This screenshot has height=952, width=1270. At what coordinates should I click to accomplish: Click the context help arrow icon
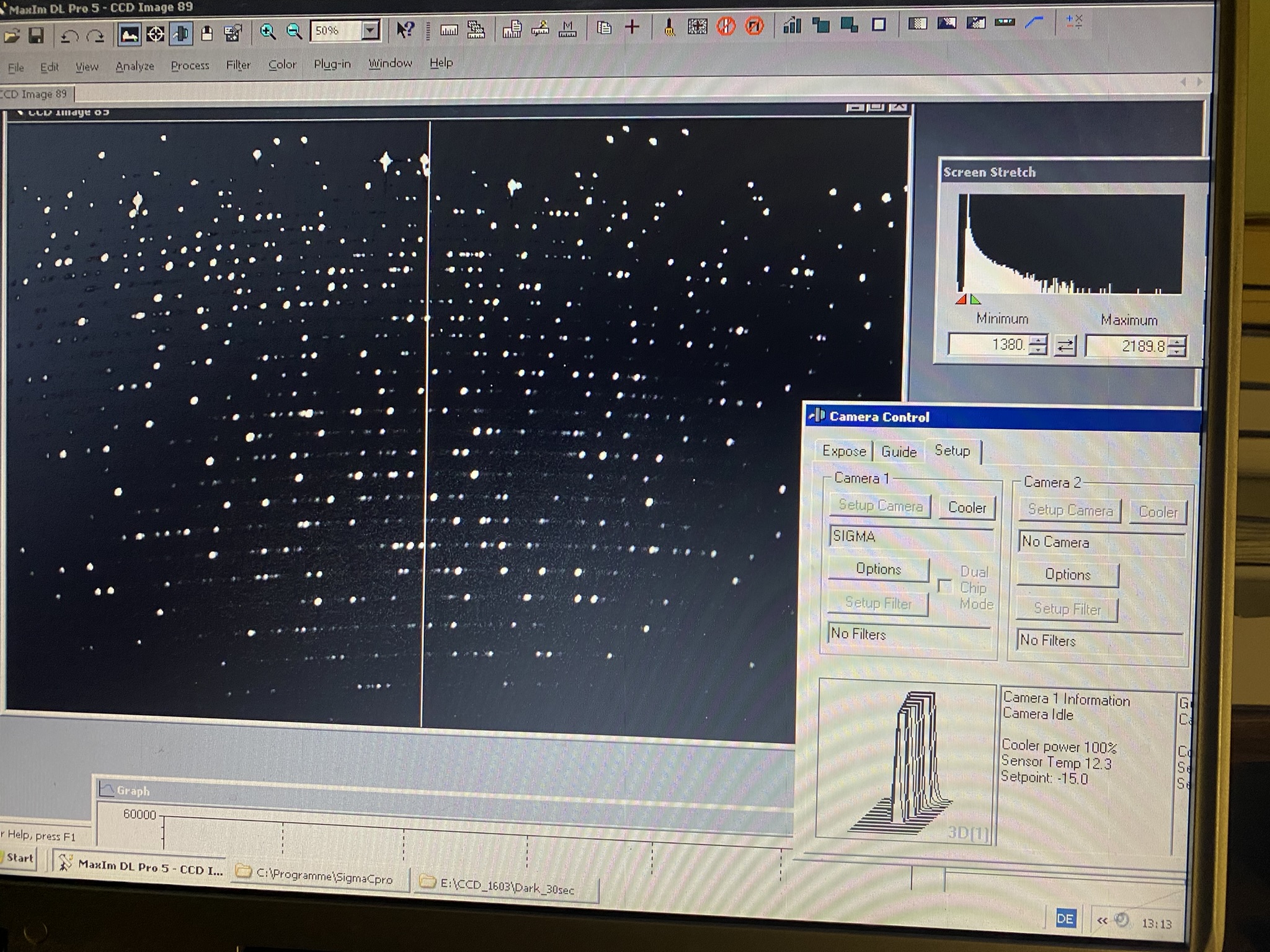[x=405, y=30]
